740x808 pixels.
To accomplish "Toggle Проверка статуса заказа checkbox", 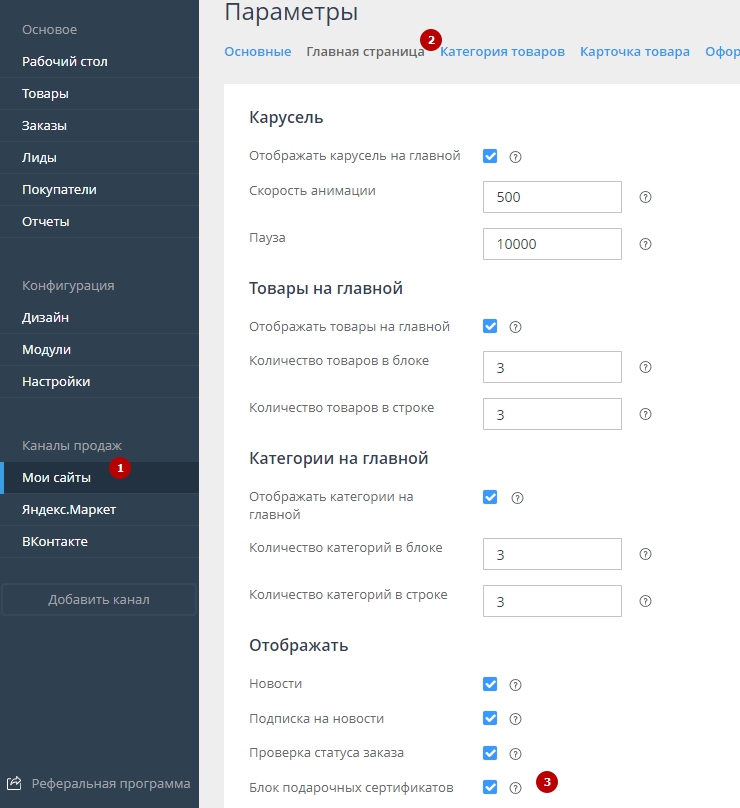I will pyautogui.click(x=490, y=753).
